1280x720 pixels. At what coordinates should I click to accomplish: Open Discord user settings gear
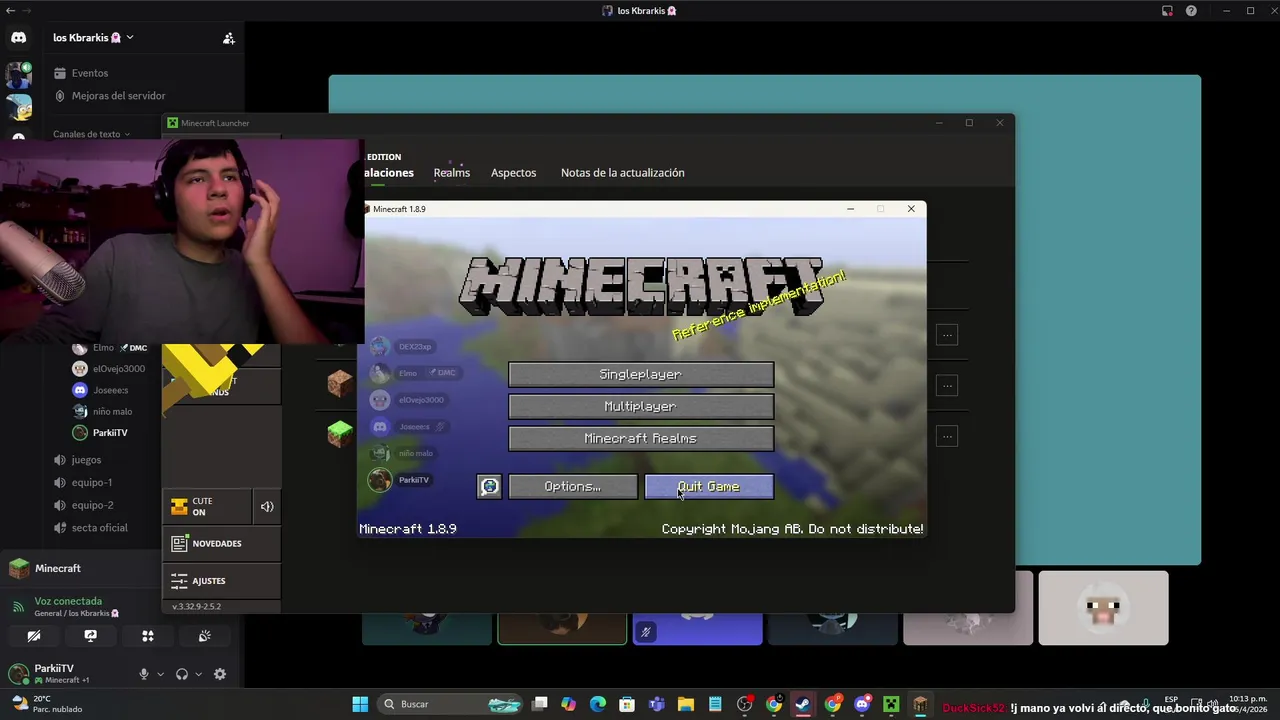[220, 674]
